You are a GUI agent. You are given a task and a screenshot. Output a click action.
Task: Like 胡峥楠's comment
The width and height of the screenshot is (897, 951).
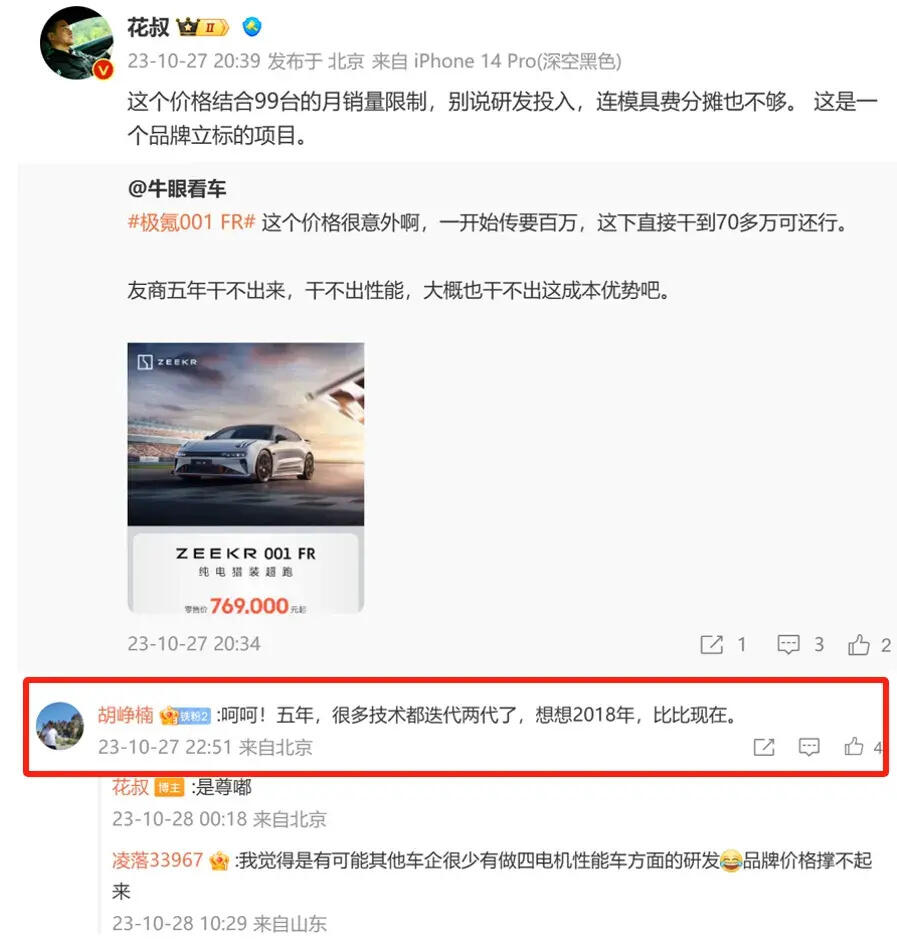(854, 747)
